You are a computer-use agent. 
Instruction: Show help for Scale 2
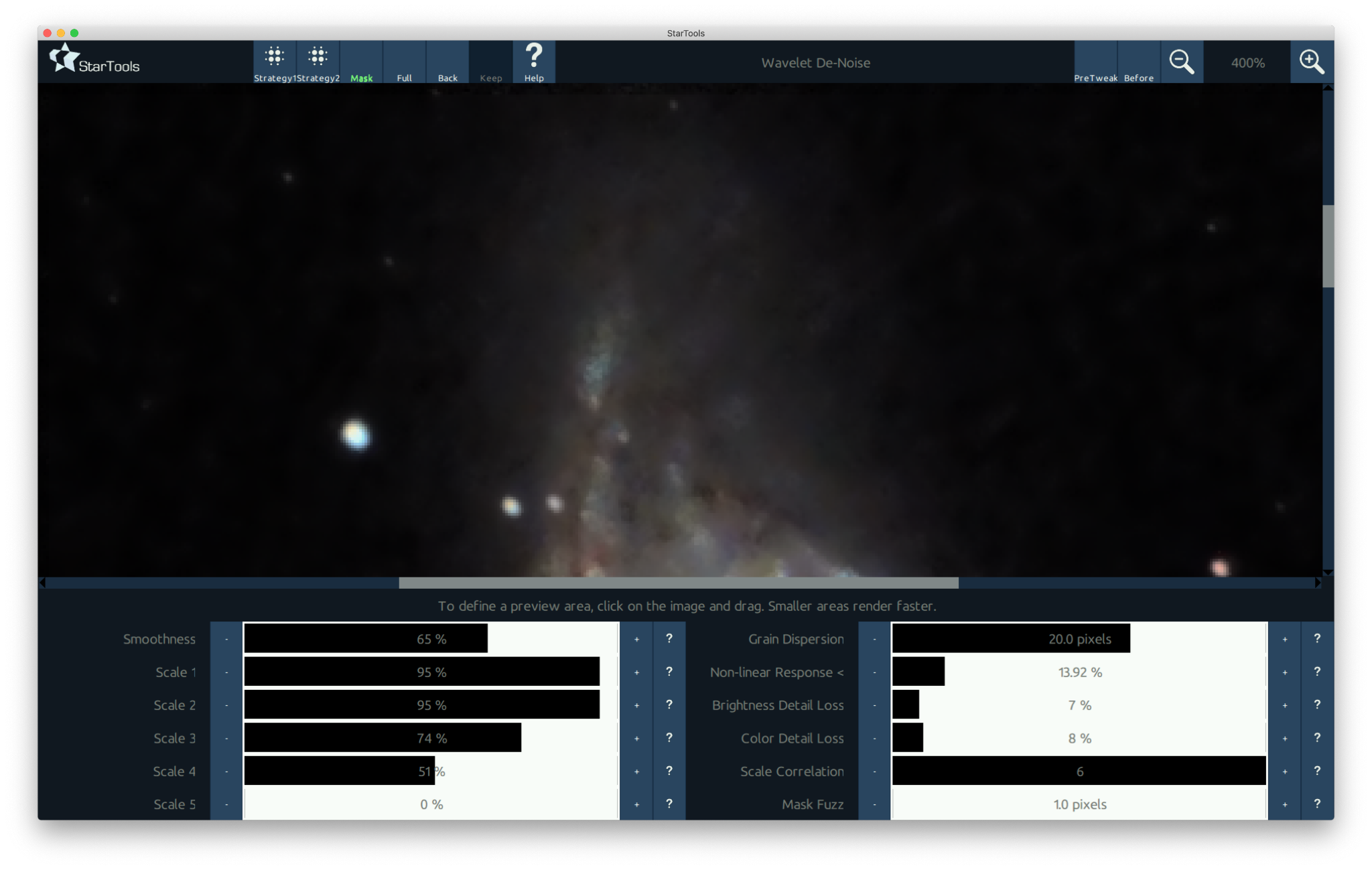(x=669, y=705)
